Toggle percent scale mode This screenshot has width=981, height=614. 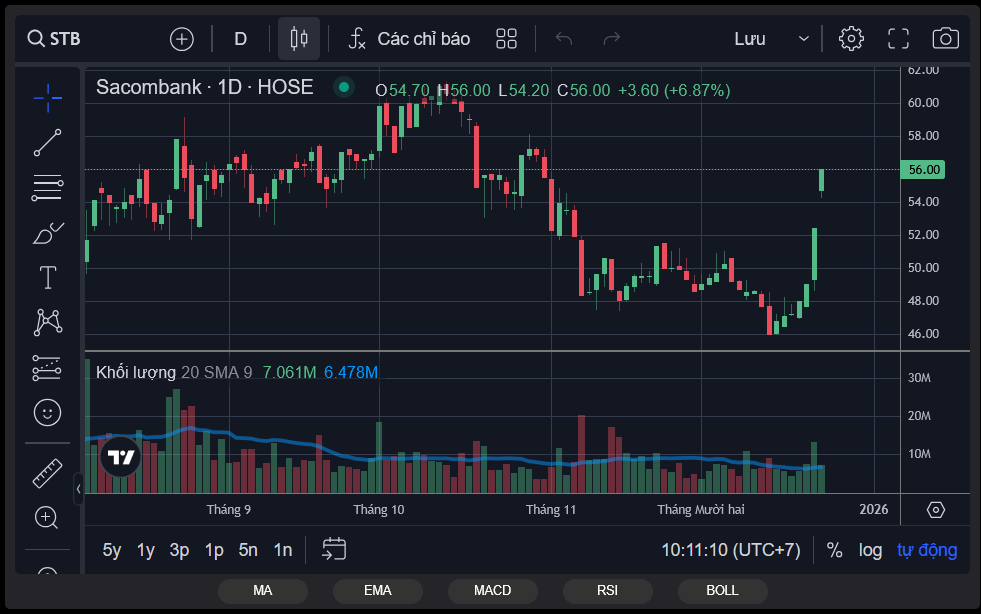[x=834, y=550]
